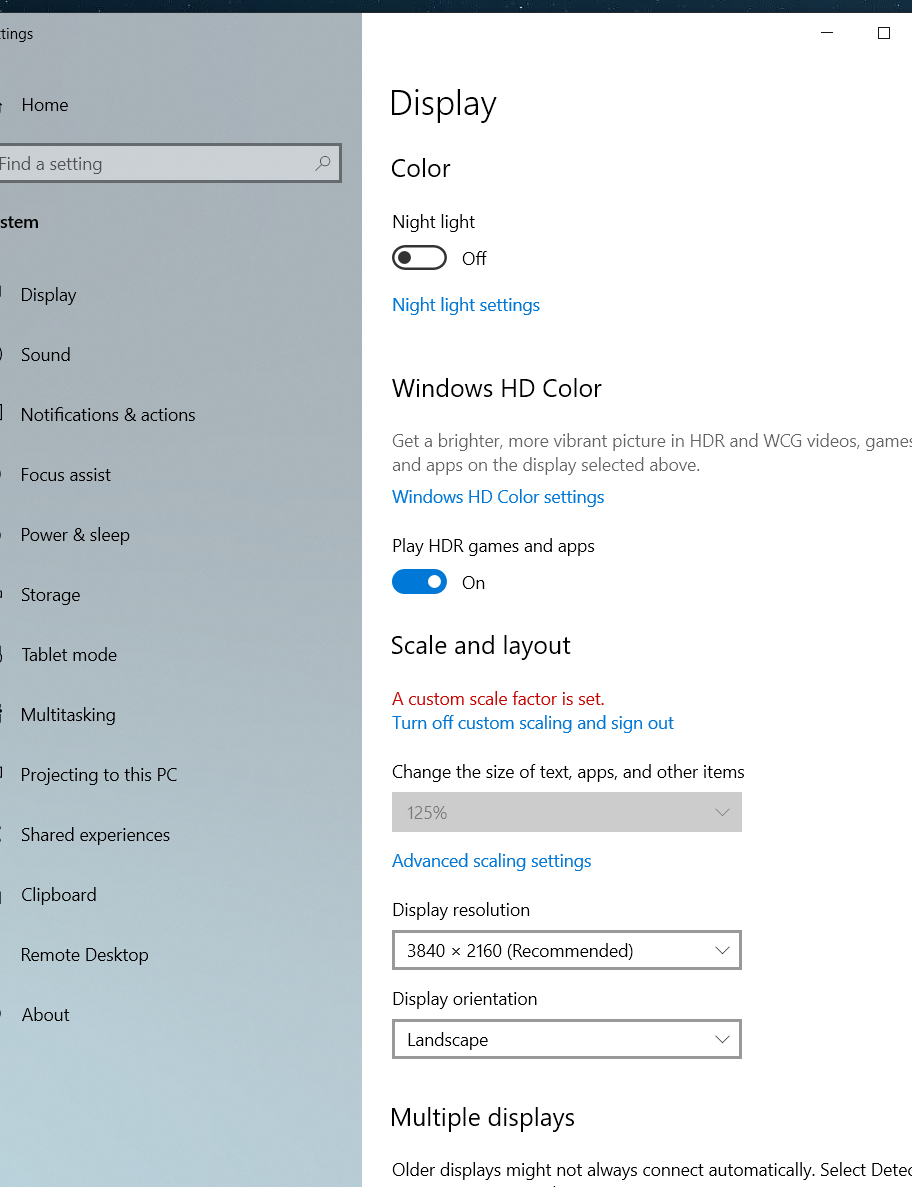Image resolution: width=912 pixels, height=1187 pixels.
Task: Select Focus assist in the sidebar
Action: (x=66, y=475)
